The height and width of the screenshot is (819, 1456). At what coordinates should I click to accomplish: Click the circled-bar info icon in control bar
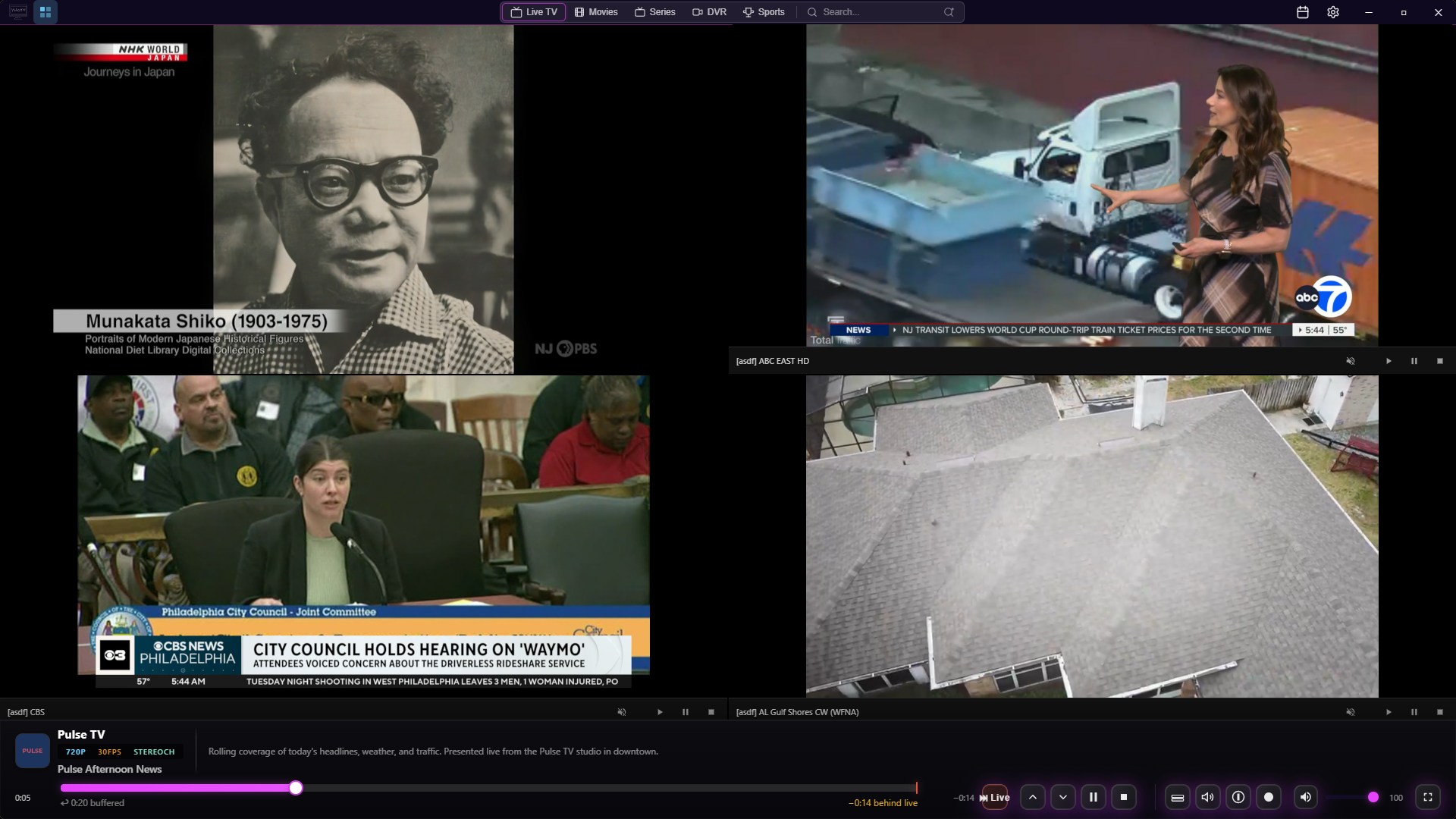click(1238, 797)
